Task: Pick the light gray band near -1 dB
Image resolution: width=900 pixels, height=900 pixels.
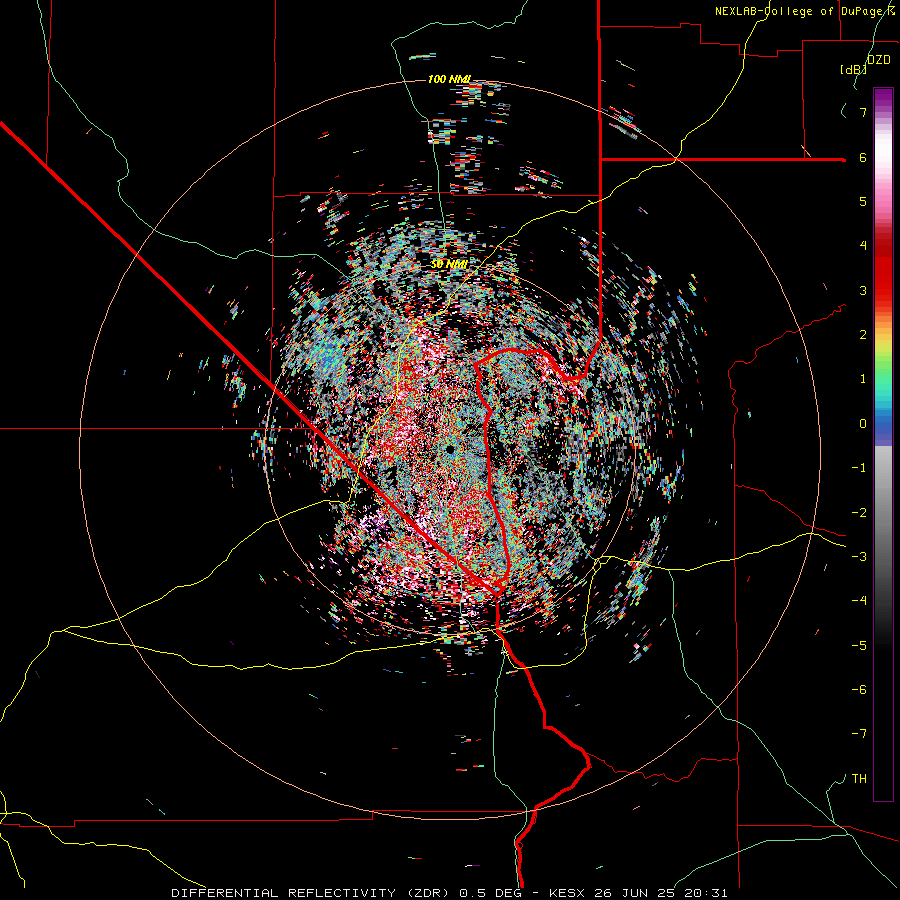Action: [x=883, y=468]
